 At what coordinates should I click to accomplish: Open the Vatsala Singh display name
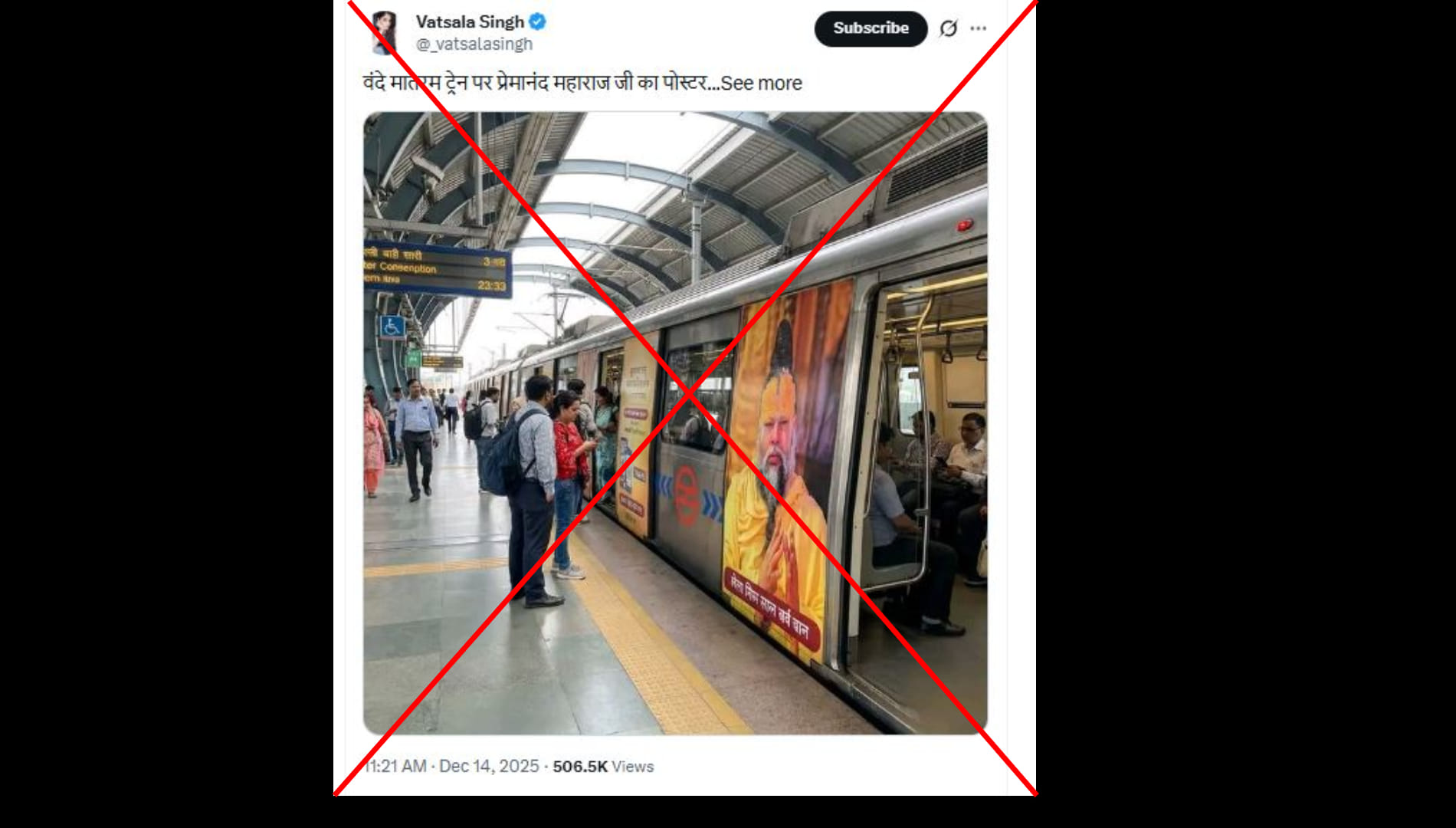[x=470, y=21]
